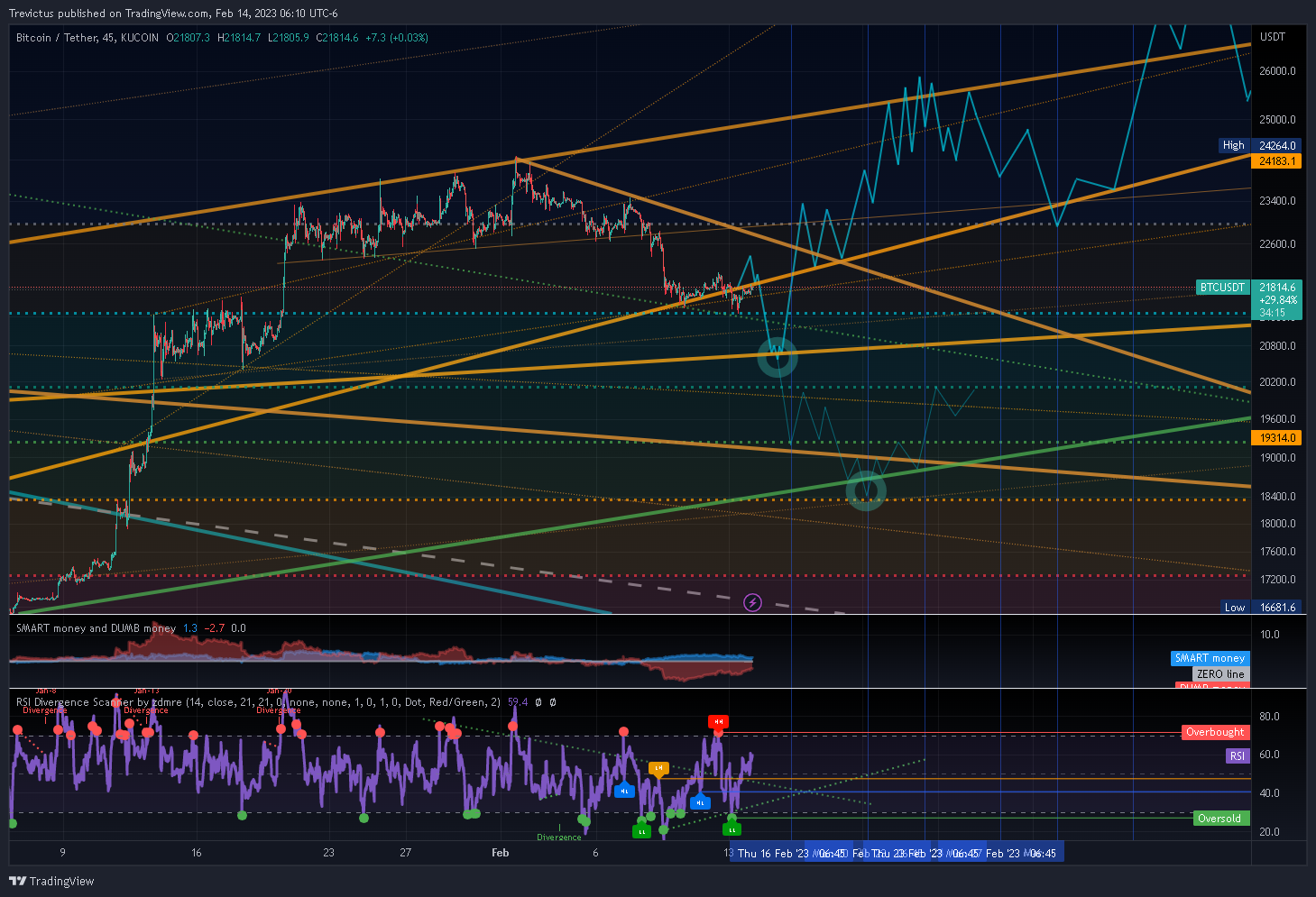Click the Low 16681.6 price label
Image resolution: width=1316 pixels, height=897 pixels.
click(1261, 608)
